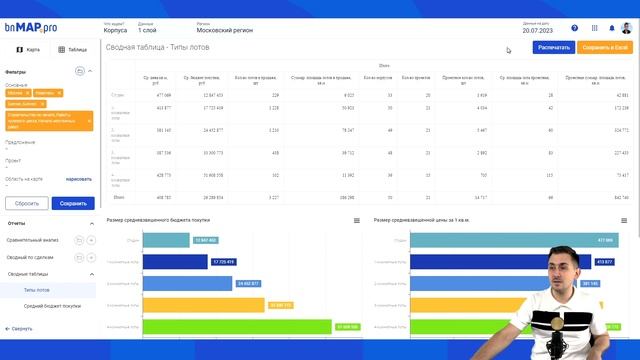The height and width of the screenshot is (360, 640).
Task: Click plus icon for Сравнительный анализ
Action: pyautogui.click(x=91, y=240)
